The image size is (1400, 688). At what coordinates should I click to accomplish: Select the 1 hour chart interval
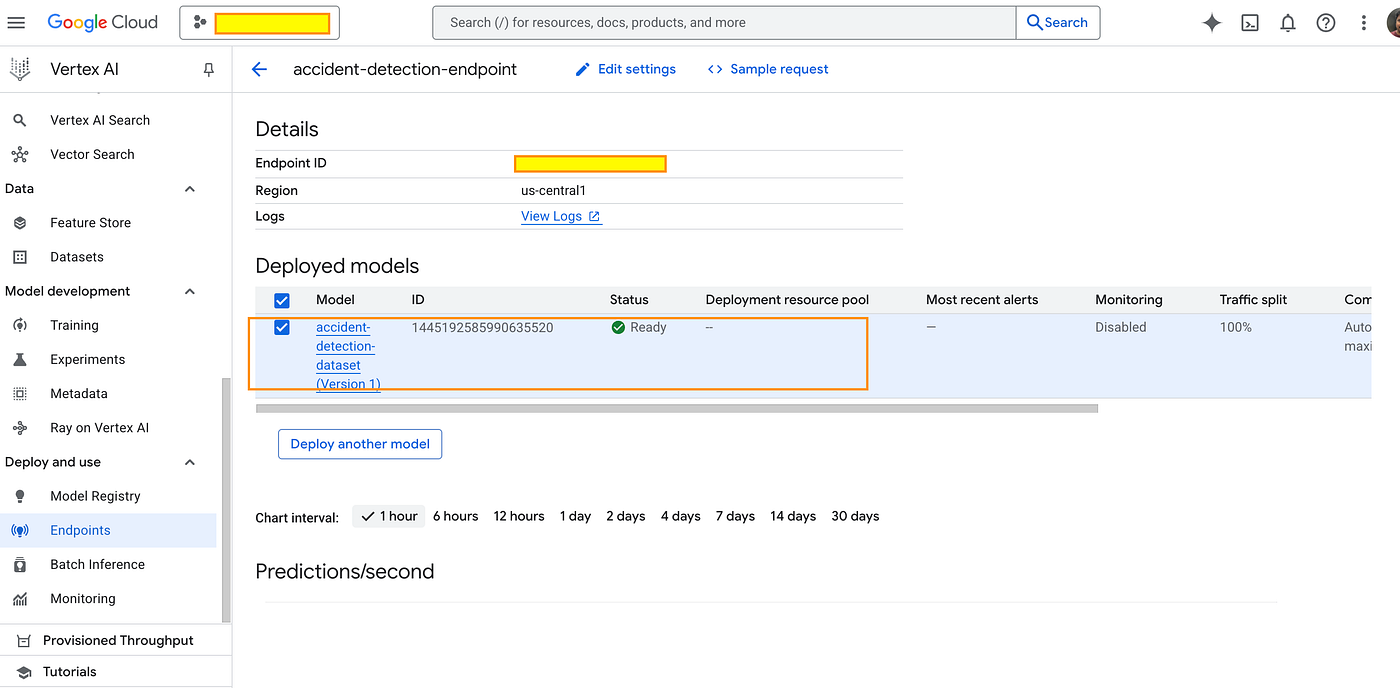click(389, 516)
